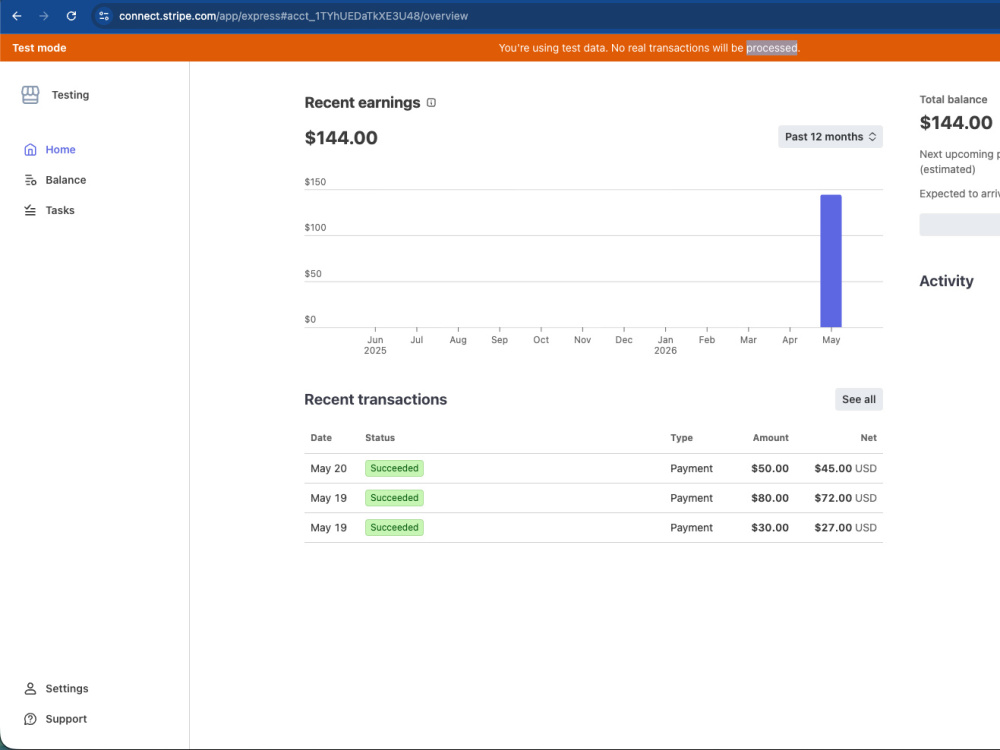
Task: Click the browser forward arrow
Action: [x=44, y=16]
